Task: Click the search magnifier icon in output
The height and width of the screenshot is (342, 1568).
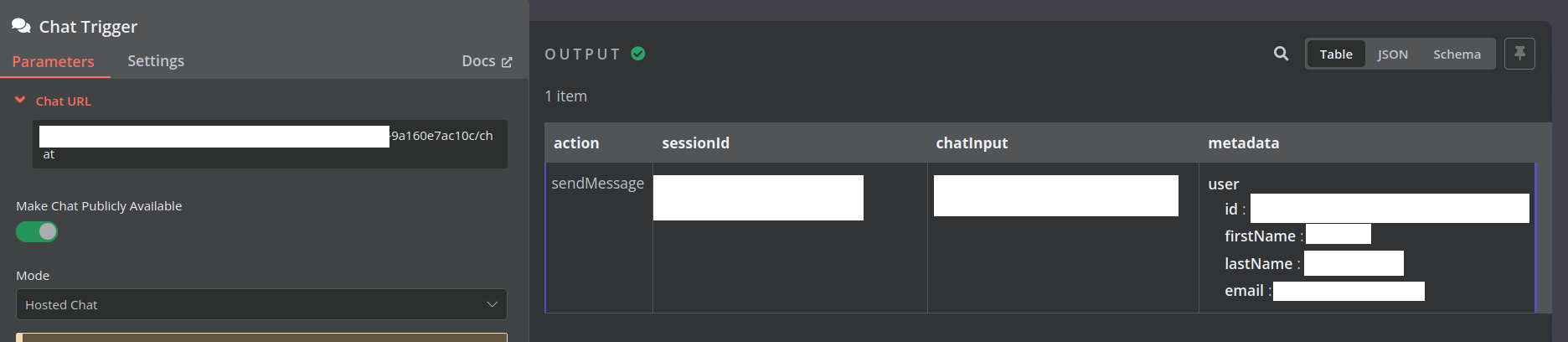Action: (1281, 54)
